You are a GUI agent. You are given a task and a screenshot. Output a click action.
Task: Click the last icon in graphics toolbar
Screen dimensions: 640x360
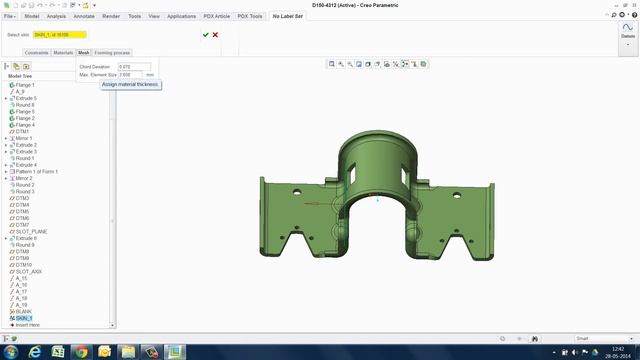[x=423, y=64]
